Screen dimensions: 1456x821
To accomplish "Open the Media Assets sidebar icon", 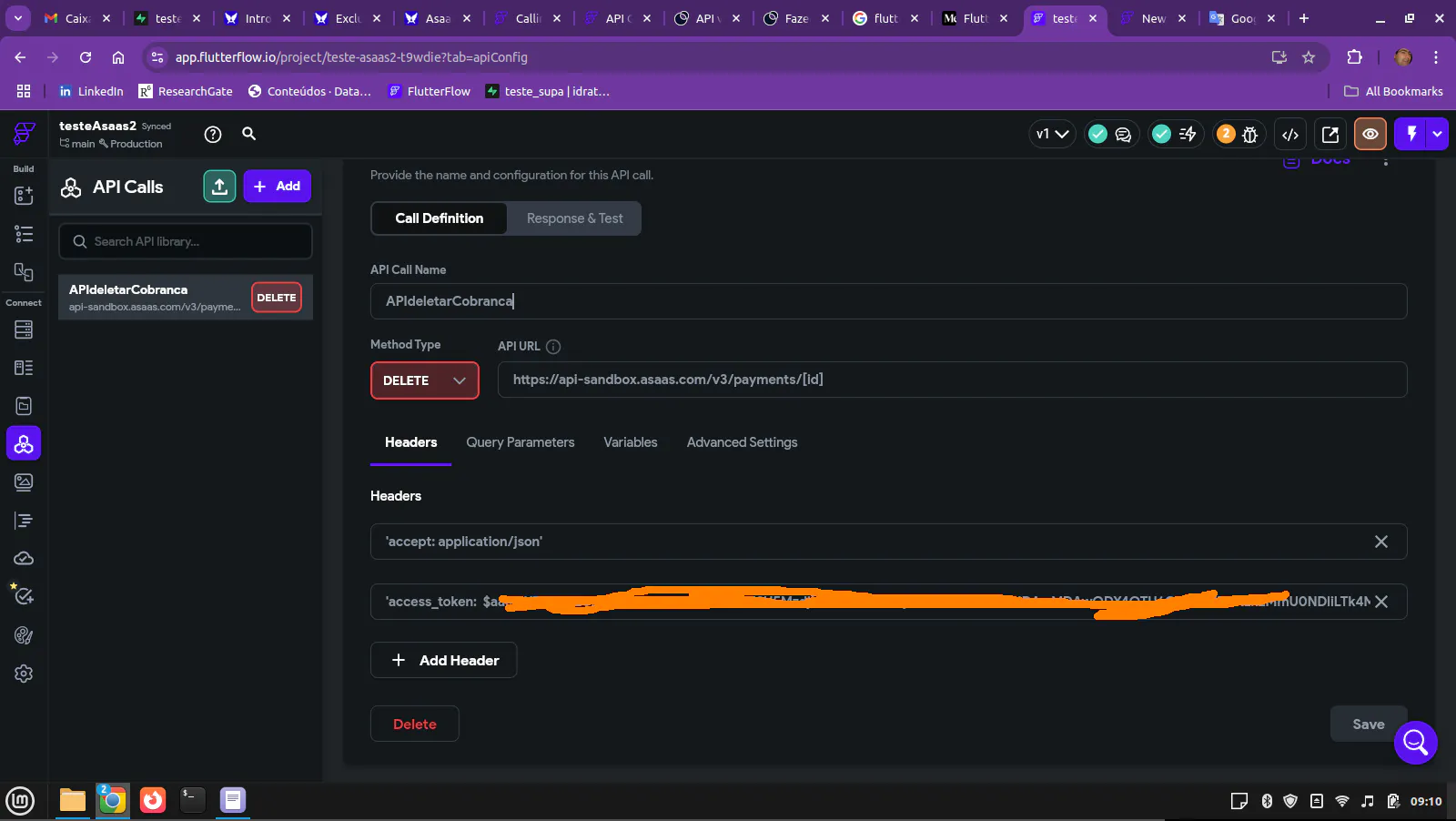I will coord(24,482).
